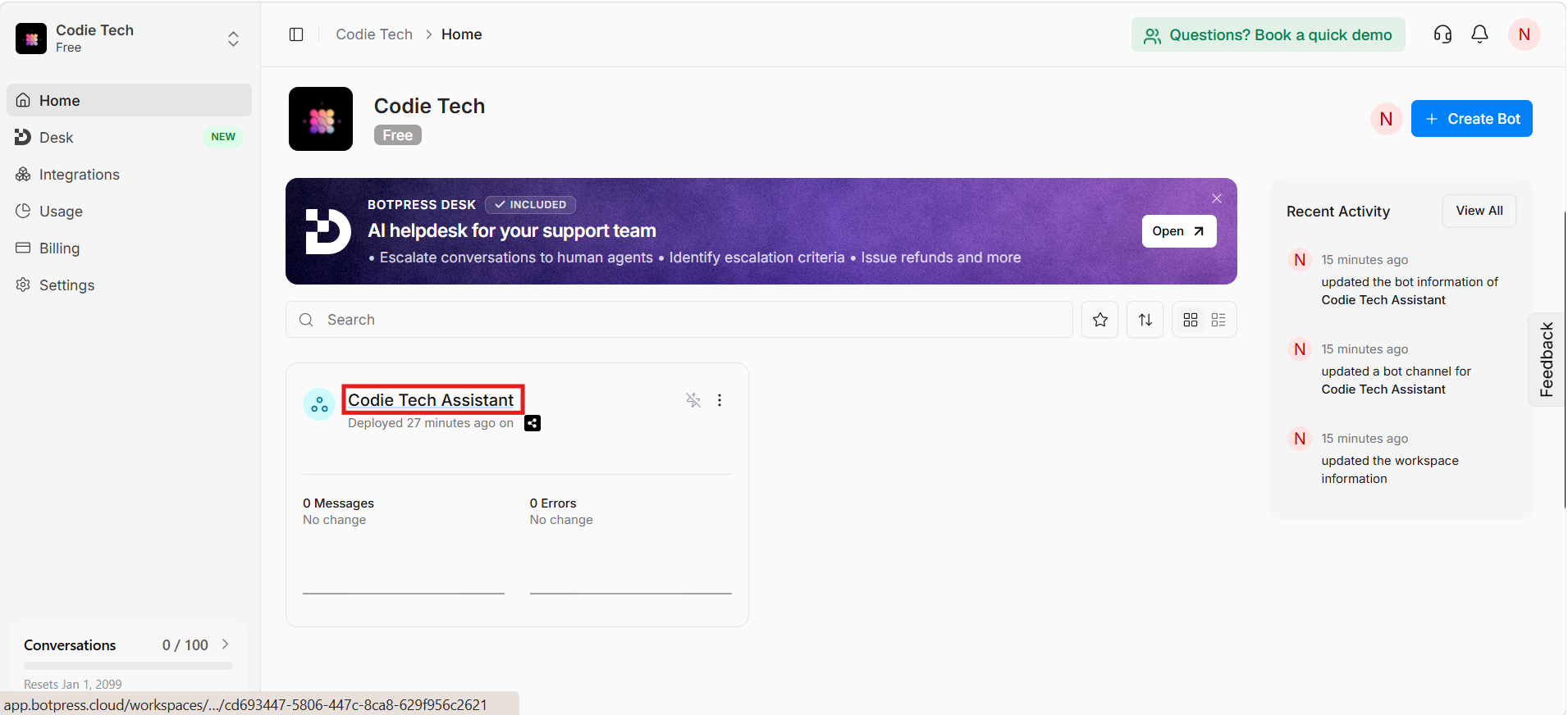Open the Feedback side tab
The image size is (1568, 715).
click(1547, 359)
